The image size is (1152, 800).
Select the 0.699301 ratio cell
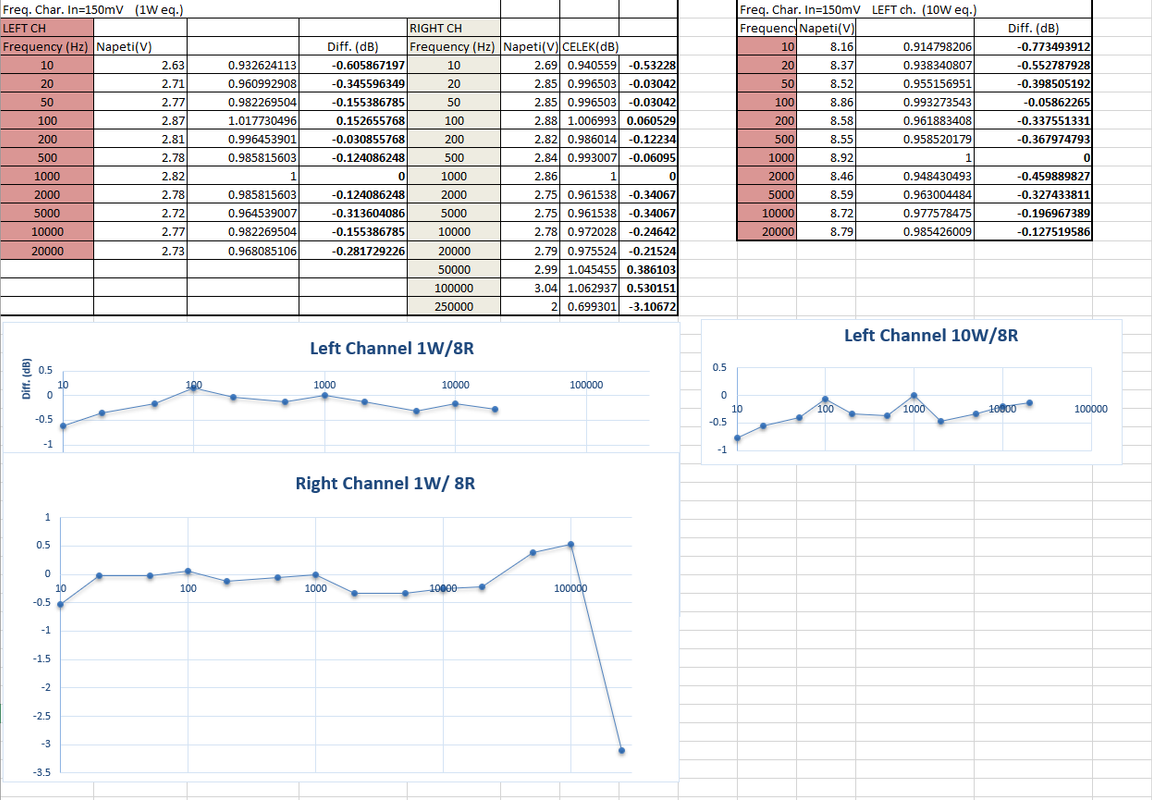click(589, 306)
